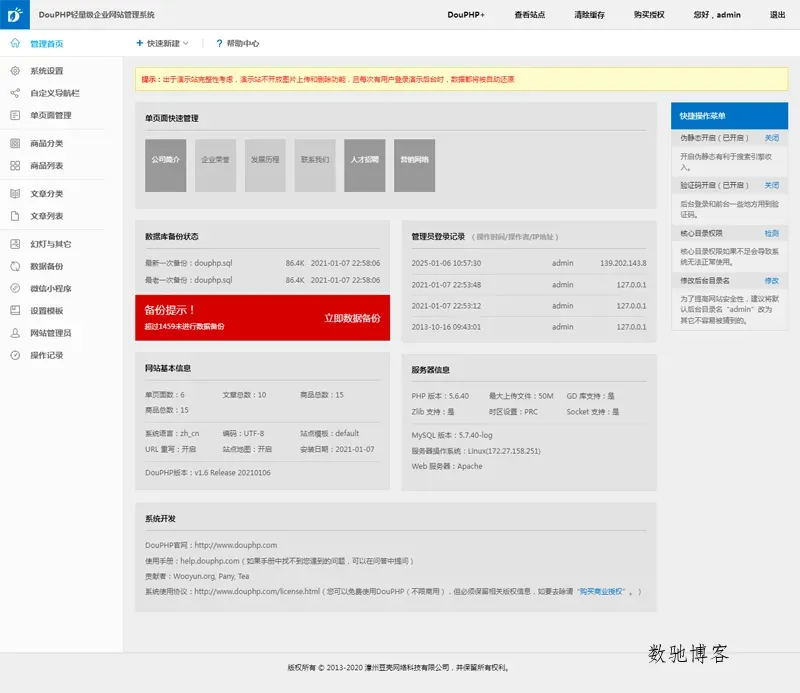Click the DouPHP logo icon
Image resolution: width=800 pixels, height=693 pixels.
pos(15,14)
